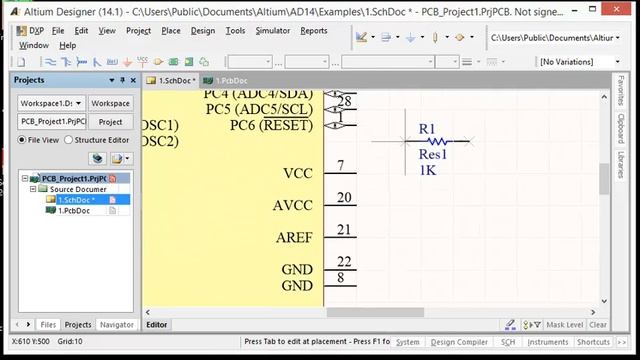This screenshot has height=360, width=640.
Task: Open the drawing utility tools dropdown arrow
Action: (x=373, y=38)
